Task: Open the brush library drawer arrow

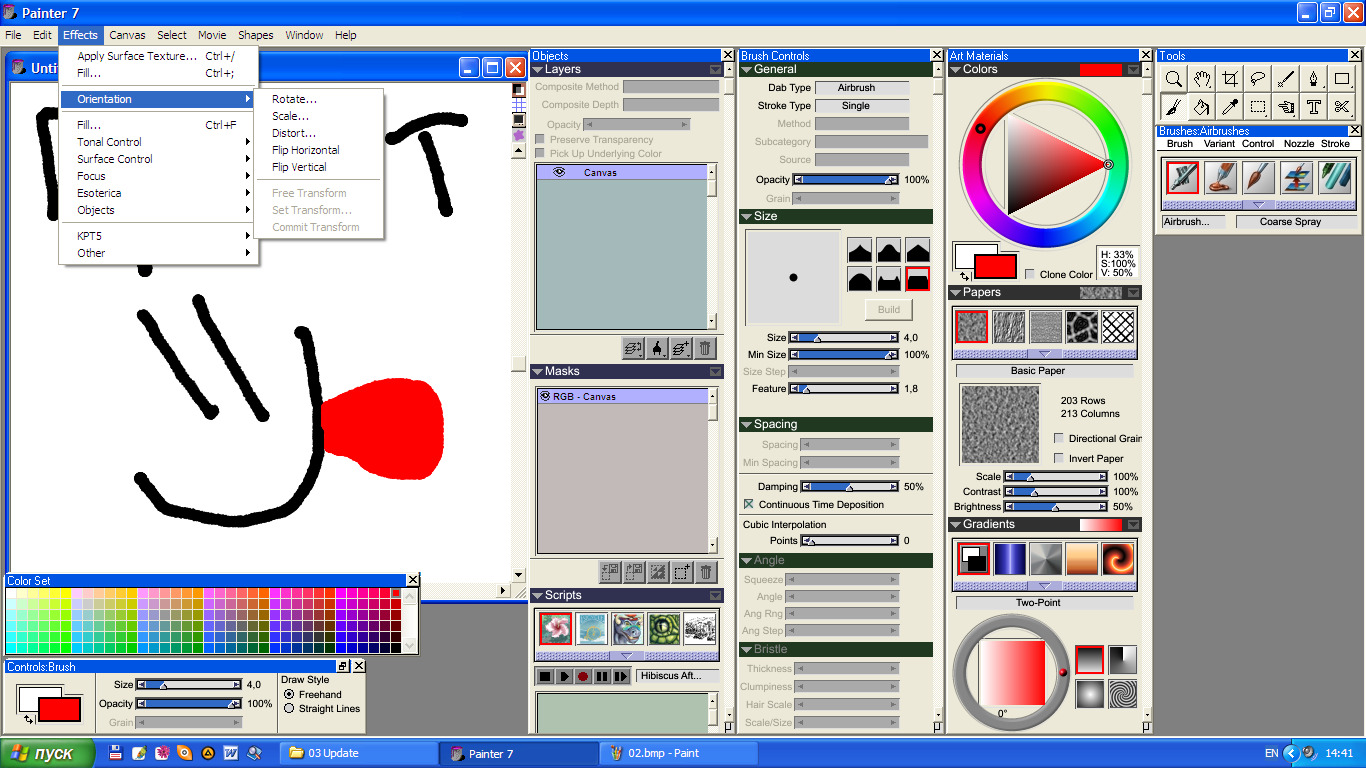Action: pyautogui.click(x=1258, y=204)
